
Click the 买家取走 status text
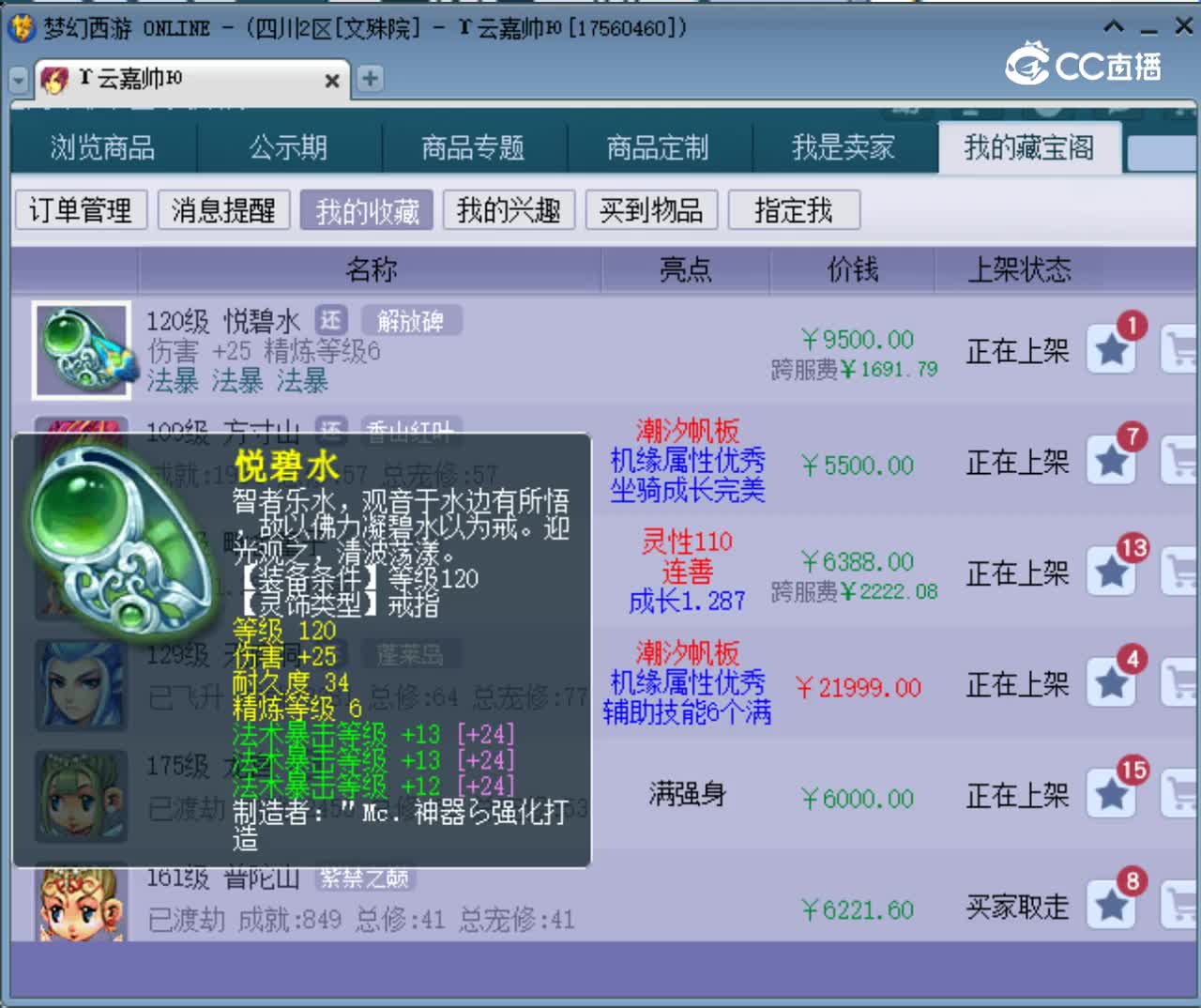(x=1018, y=907)
